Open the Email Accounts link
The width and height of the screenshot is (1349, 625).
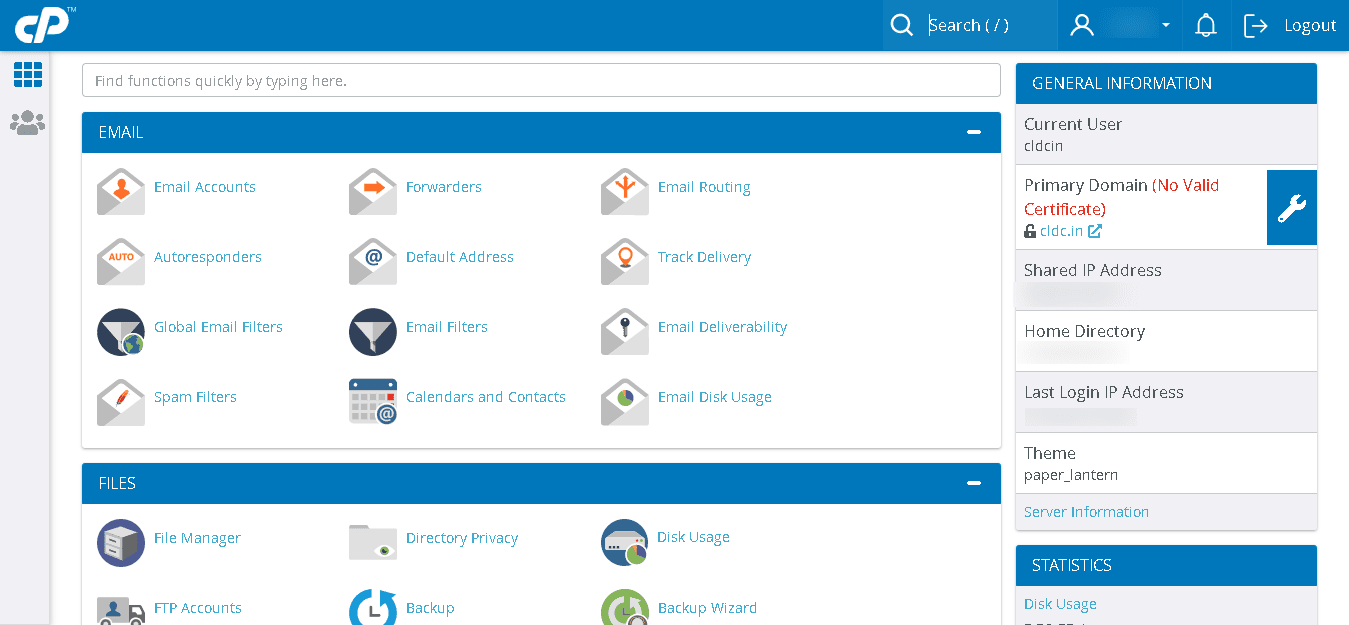pos(205,187)
